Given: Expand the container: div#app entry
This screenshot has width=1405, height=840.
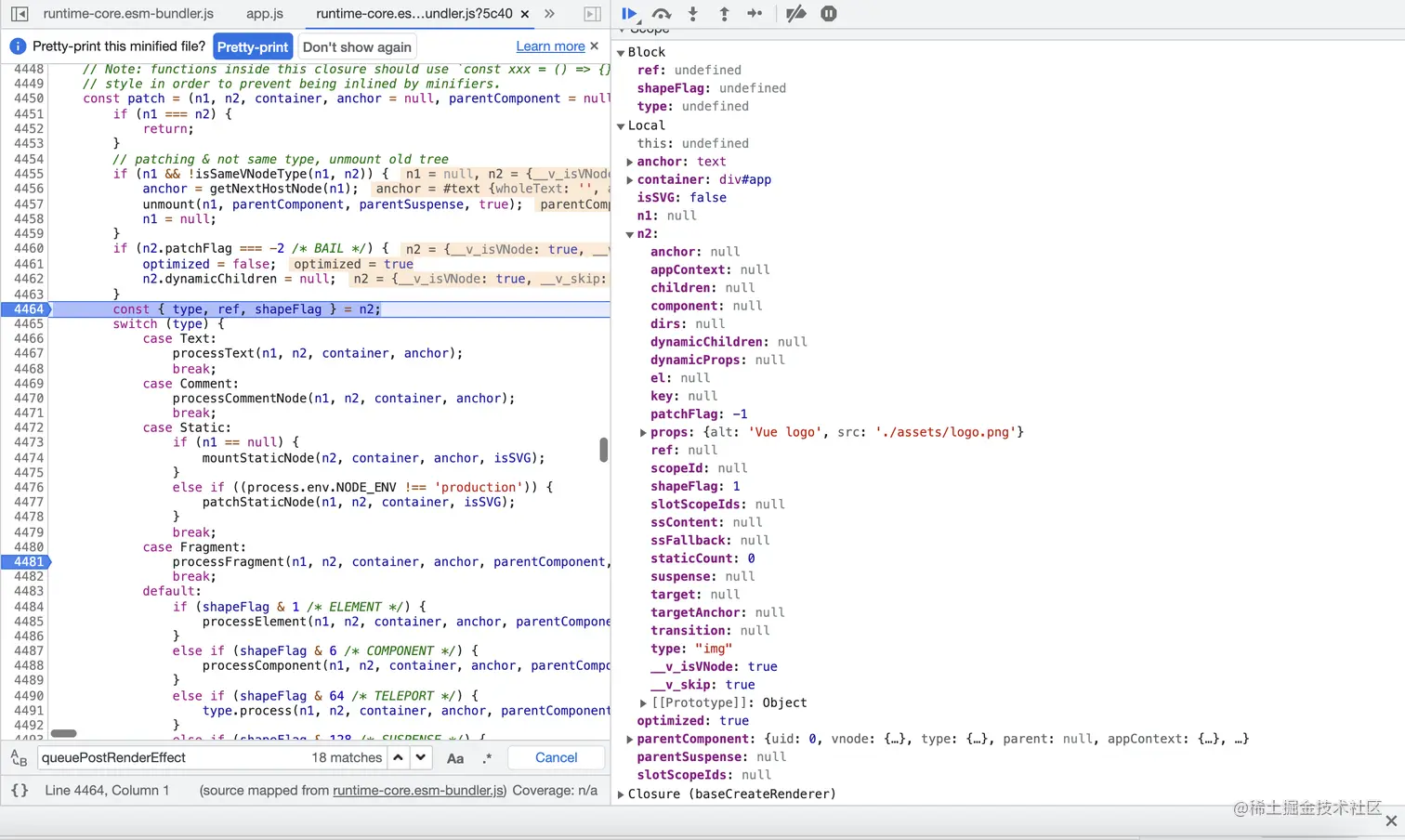Looking at the screenshot, I should 630,180.
